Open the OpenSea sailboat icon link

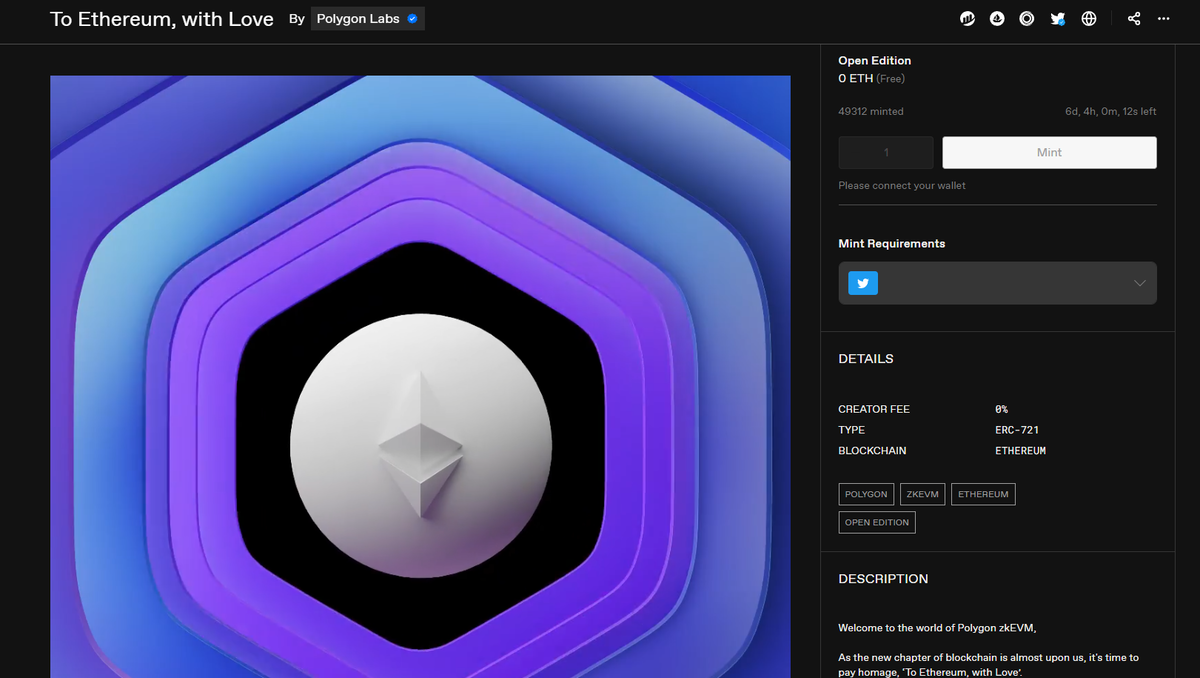pos(997,19)
